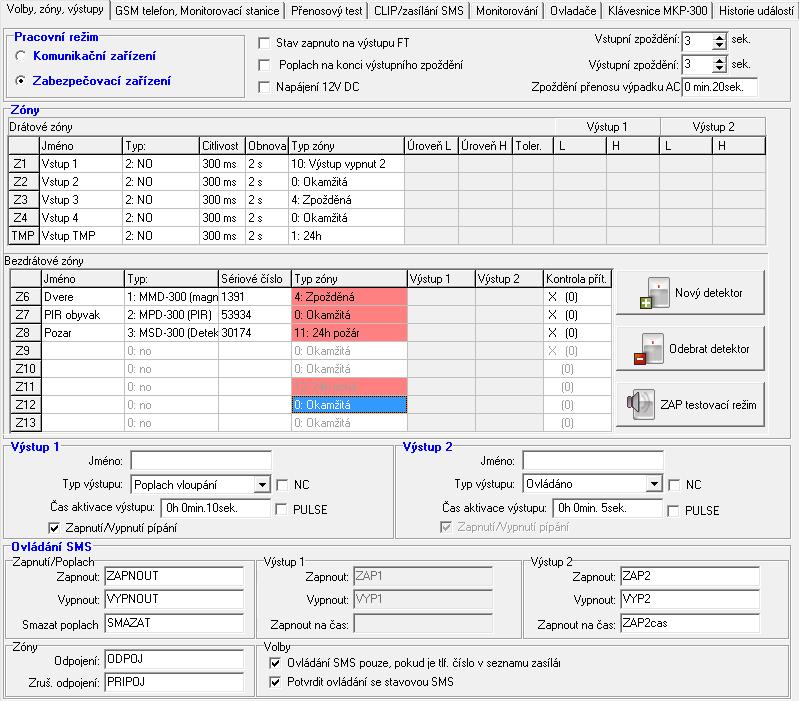
Task: Click the SMAZAT poplach field
Action: (174, 623)
